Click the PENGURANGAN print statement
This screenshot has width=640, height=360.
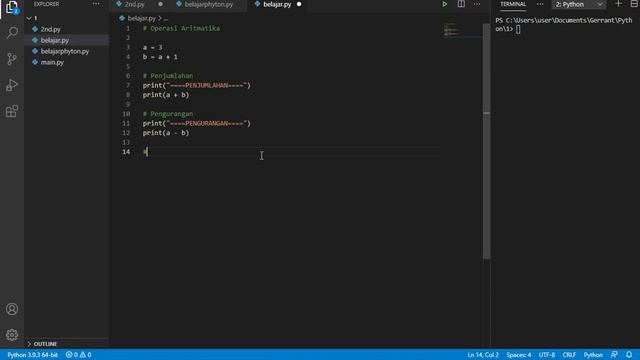pyautogui.click(x=196, y=123)
